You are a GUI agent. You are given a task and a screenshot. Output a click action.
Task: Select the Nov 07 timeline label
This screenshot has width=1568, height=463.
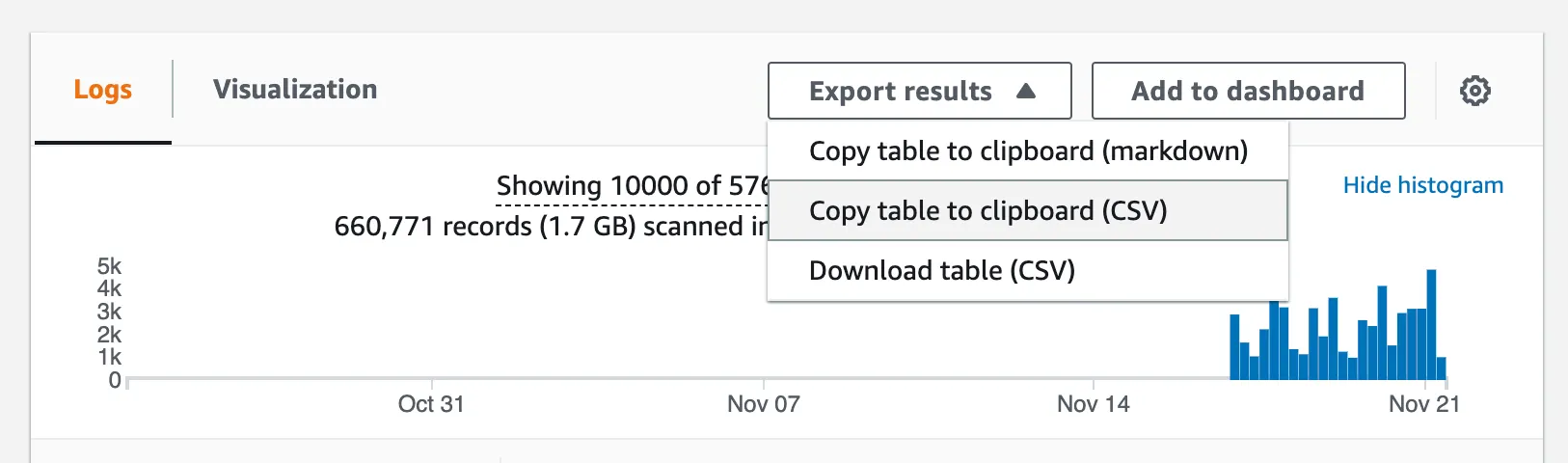point(763,404)
